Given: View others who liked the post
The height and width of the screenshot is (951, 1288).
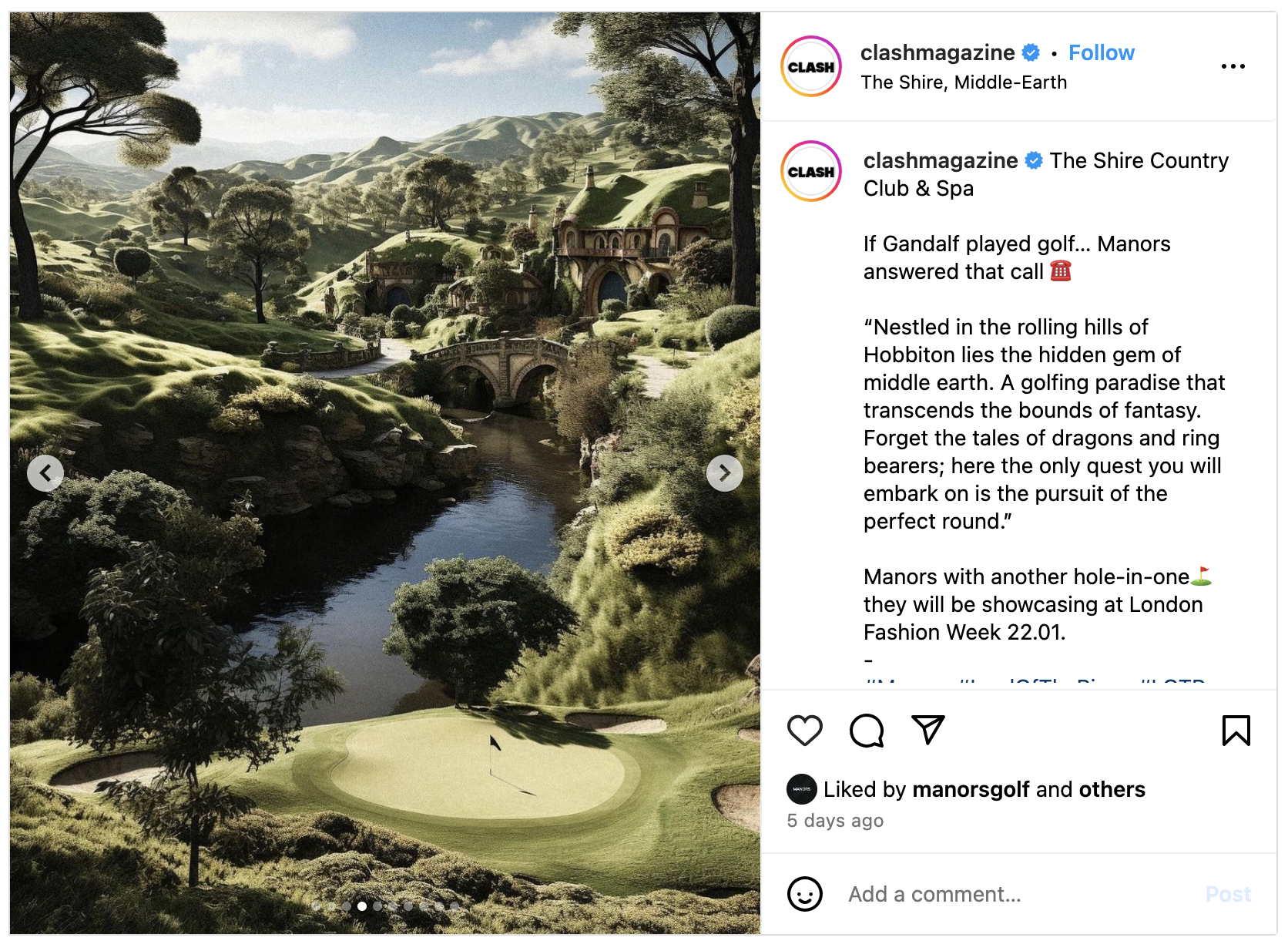Looking at the screenshot, I should (x=1112, y=789).
